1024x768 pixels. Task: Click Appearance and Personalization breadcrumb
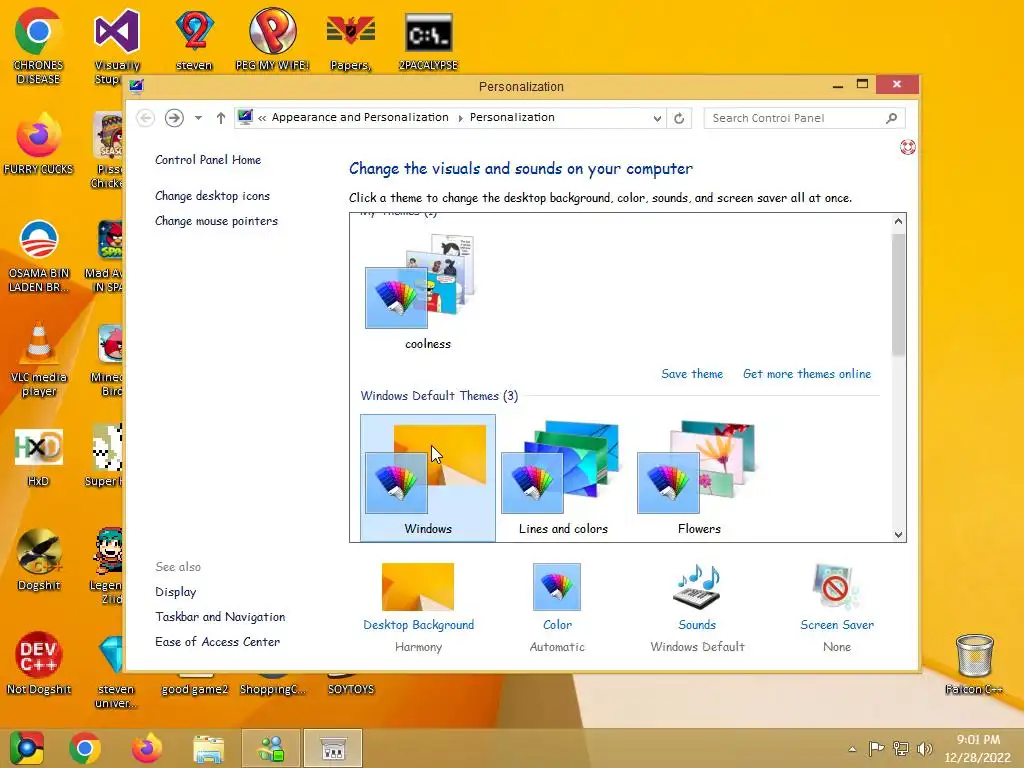360,118
